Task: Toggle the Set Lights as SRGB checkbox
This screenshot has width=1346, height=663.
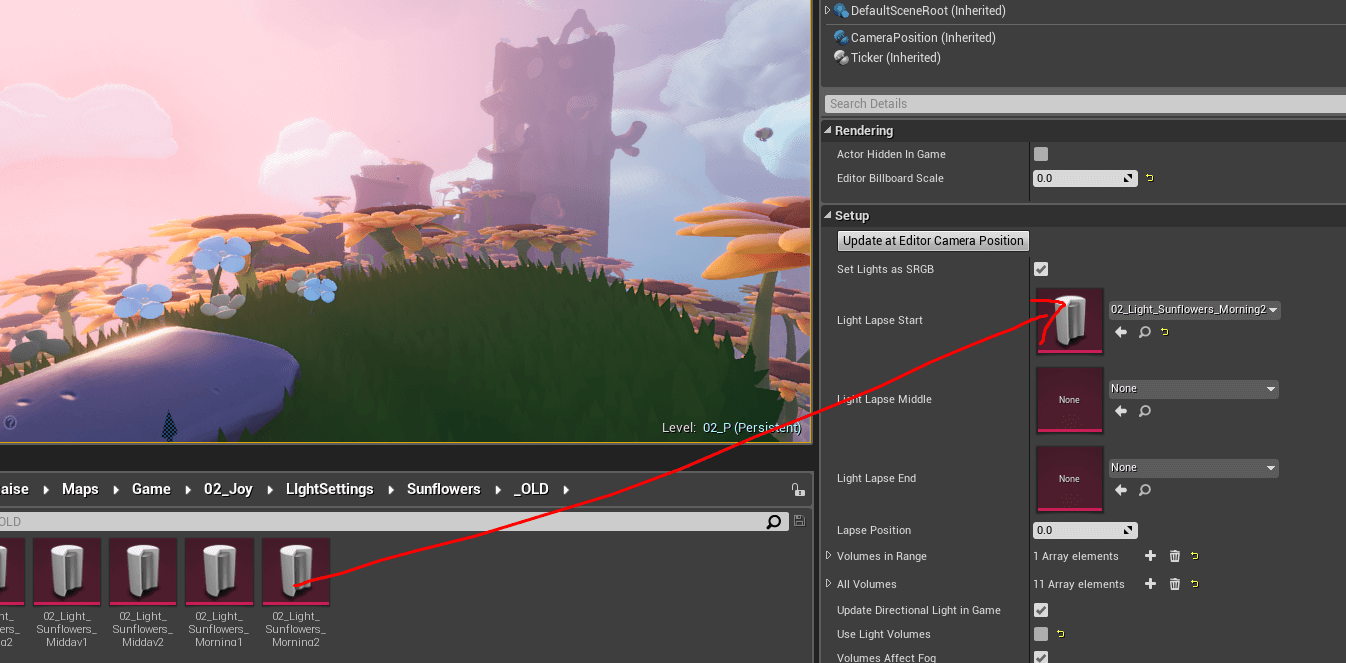Action: coord(1041,269)
